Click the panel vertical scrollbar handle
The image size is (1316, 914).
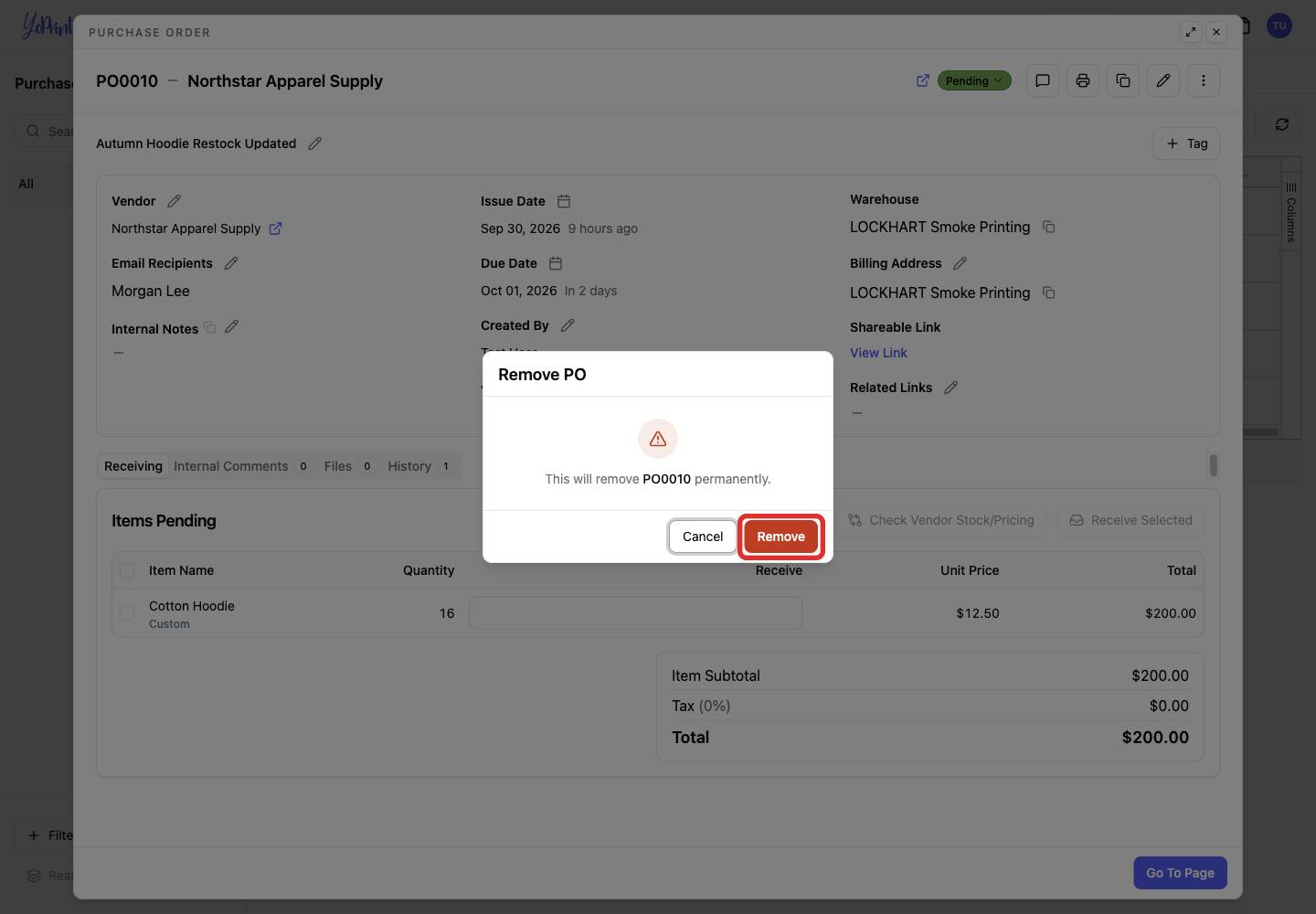pyautogui.click(x=1214, y=465)
